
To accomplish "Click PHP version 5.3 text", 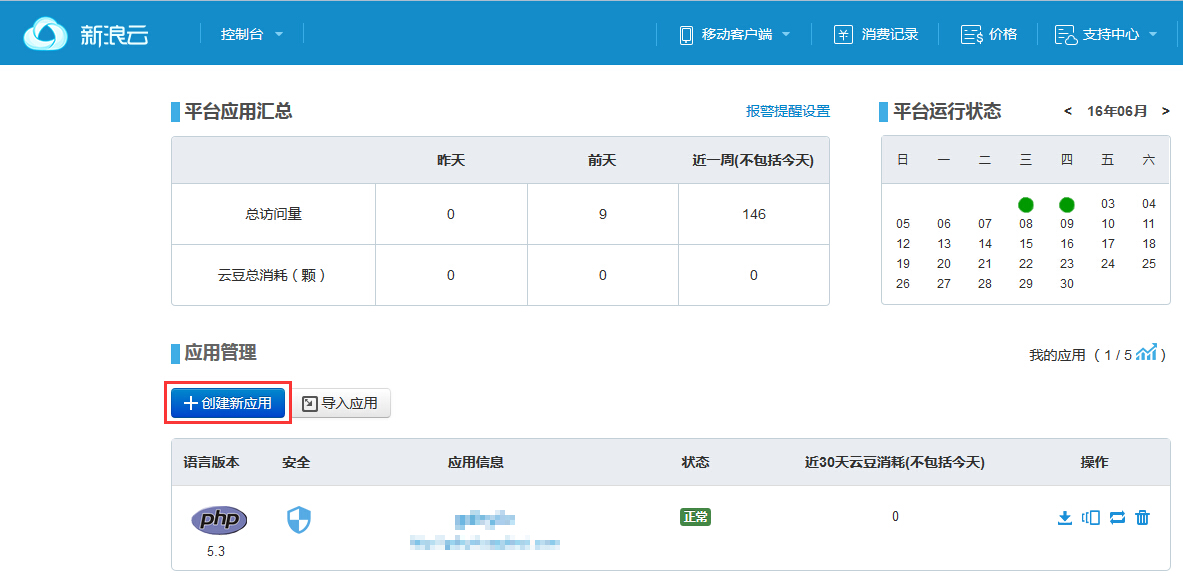I will 216,551.
